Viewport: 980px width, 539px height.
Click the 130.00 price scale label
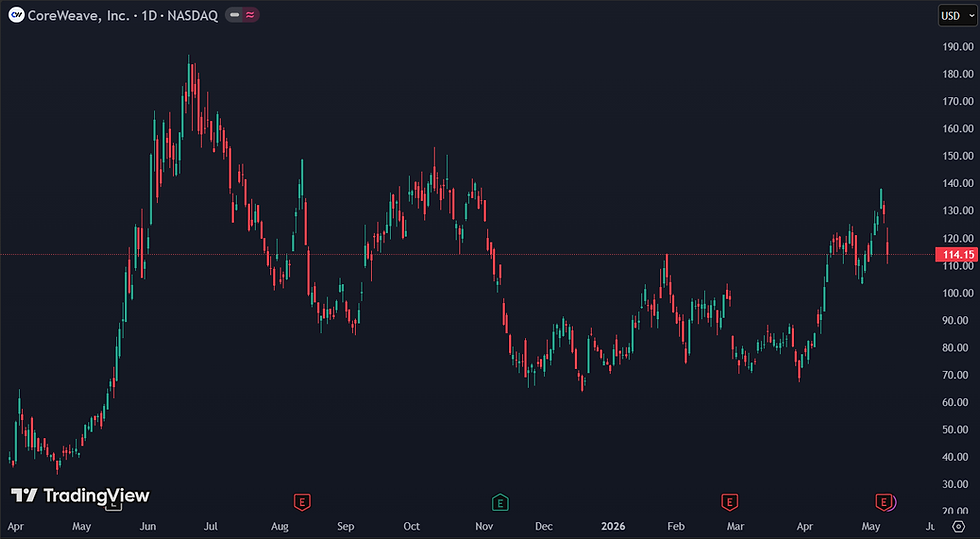(958, 211)
